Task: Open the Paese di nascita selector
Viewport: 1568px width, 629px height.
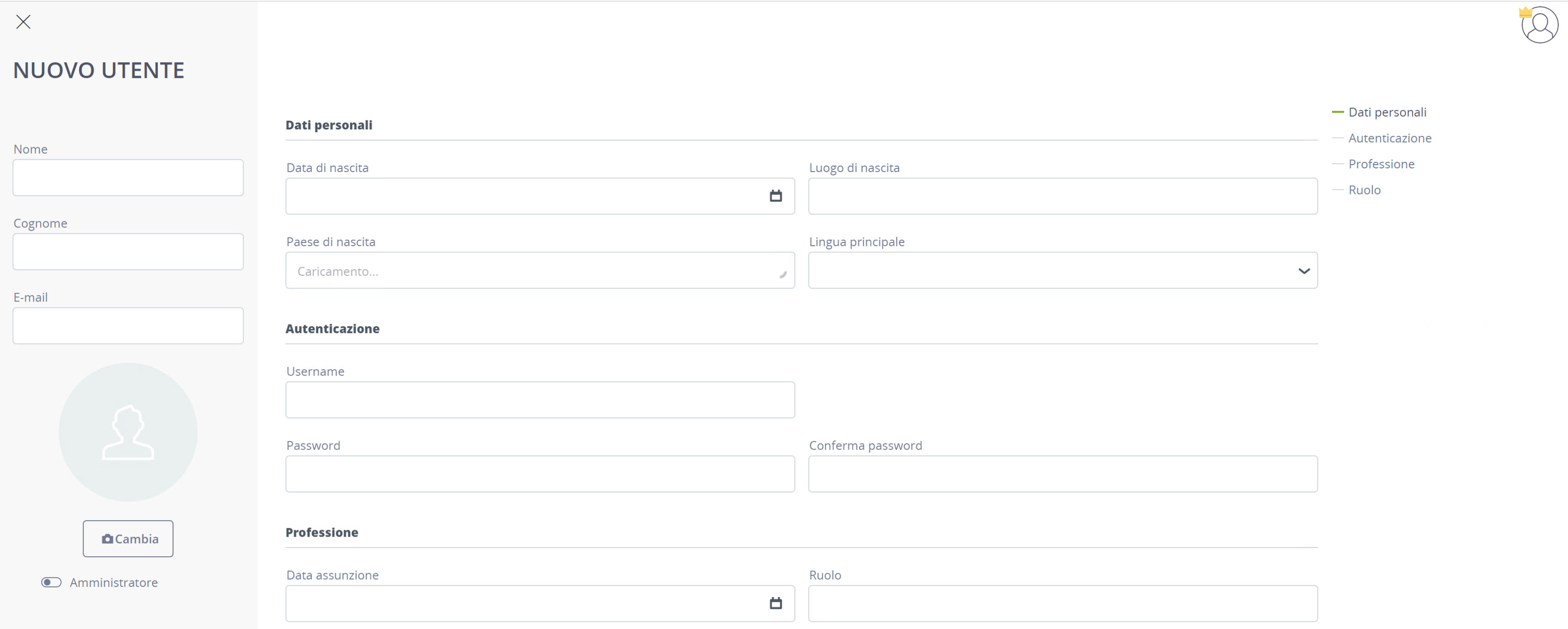Action: [x=540, y=270]
